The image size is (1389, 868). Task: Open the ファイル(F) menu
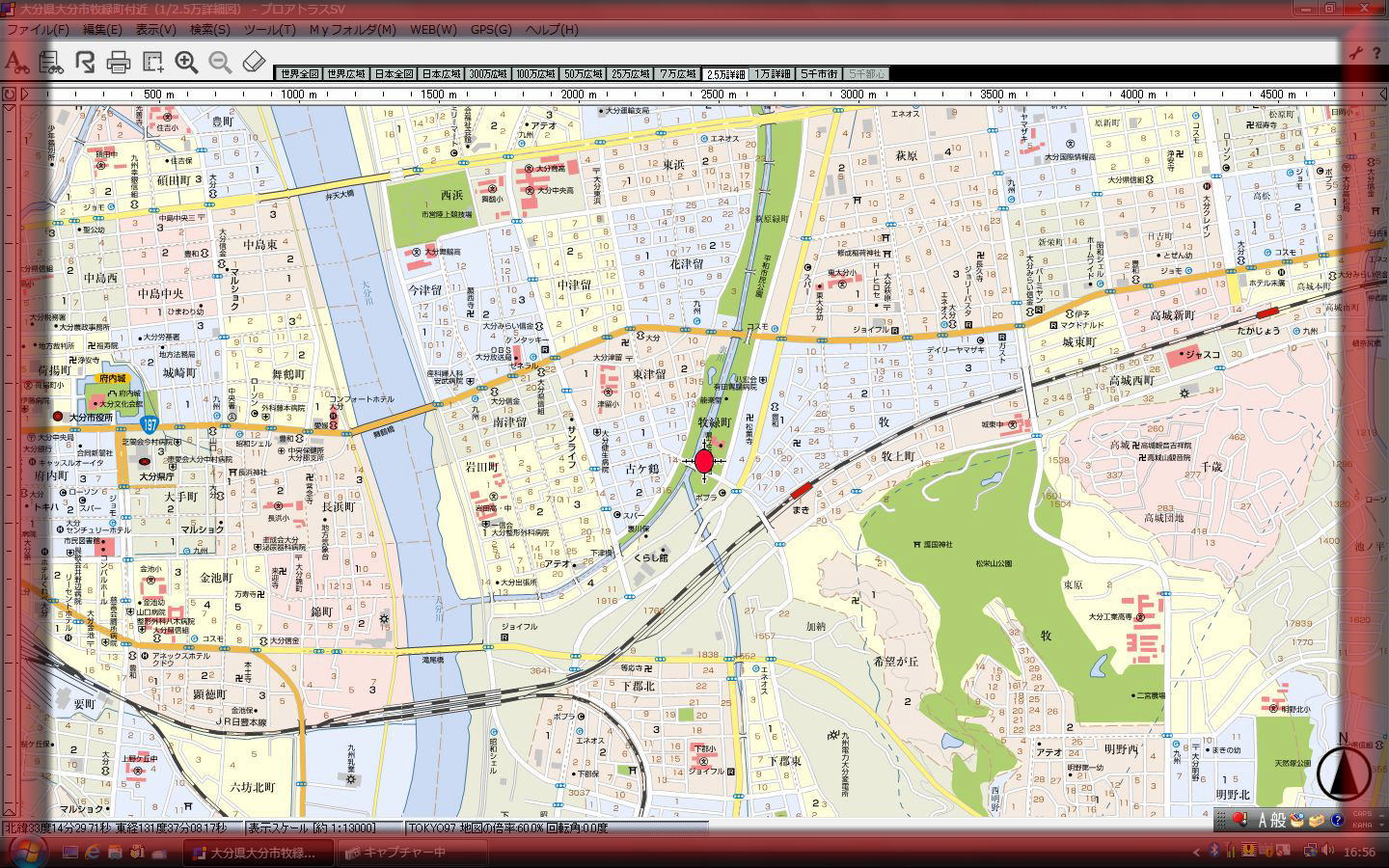[38, 30]
